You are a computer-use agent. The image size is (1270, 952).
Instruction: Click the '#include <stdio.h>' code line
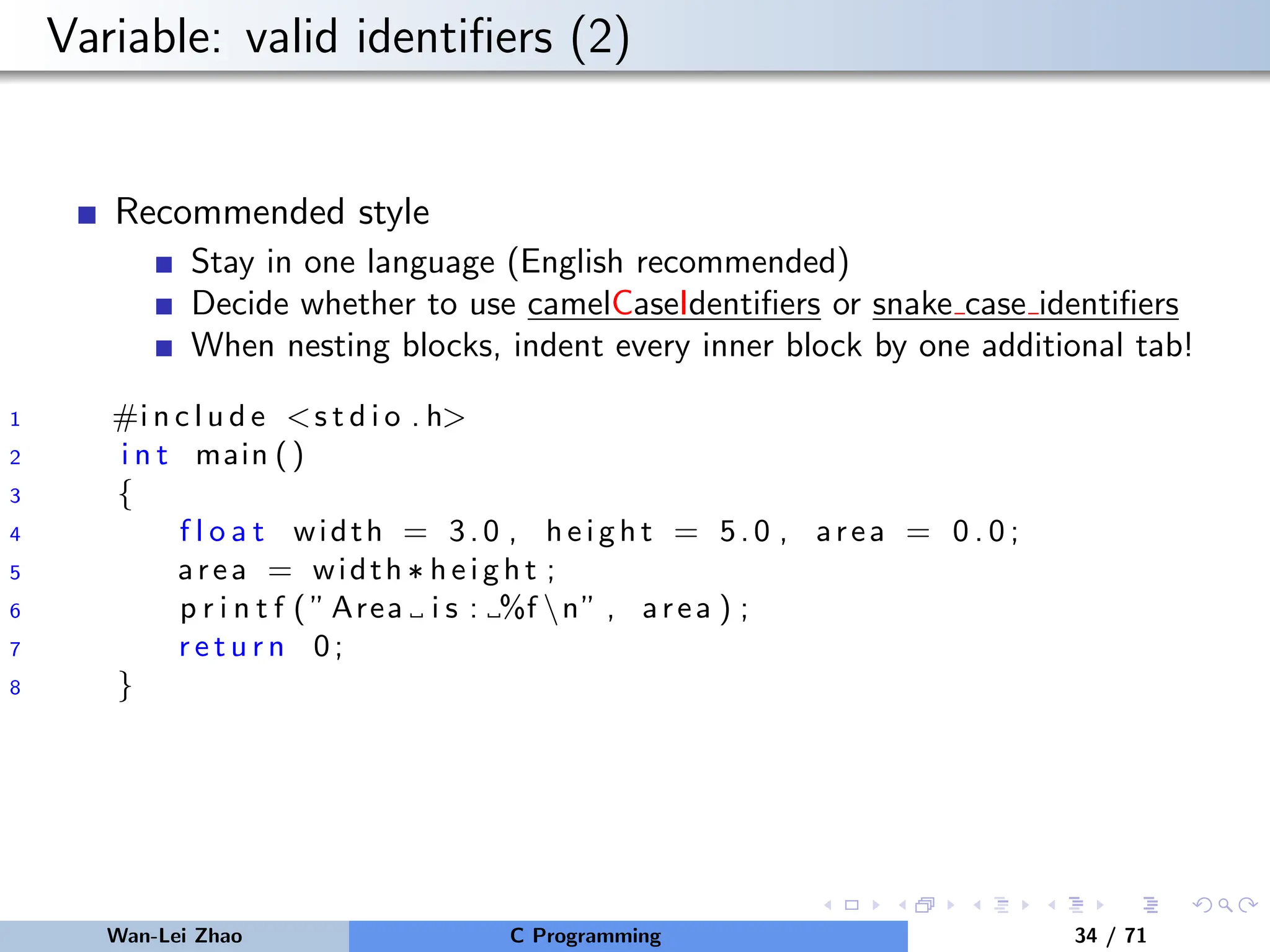(289, 416)
